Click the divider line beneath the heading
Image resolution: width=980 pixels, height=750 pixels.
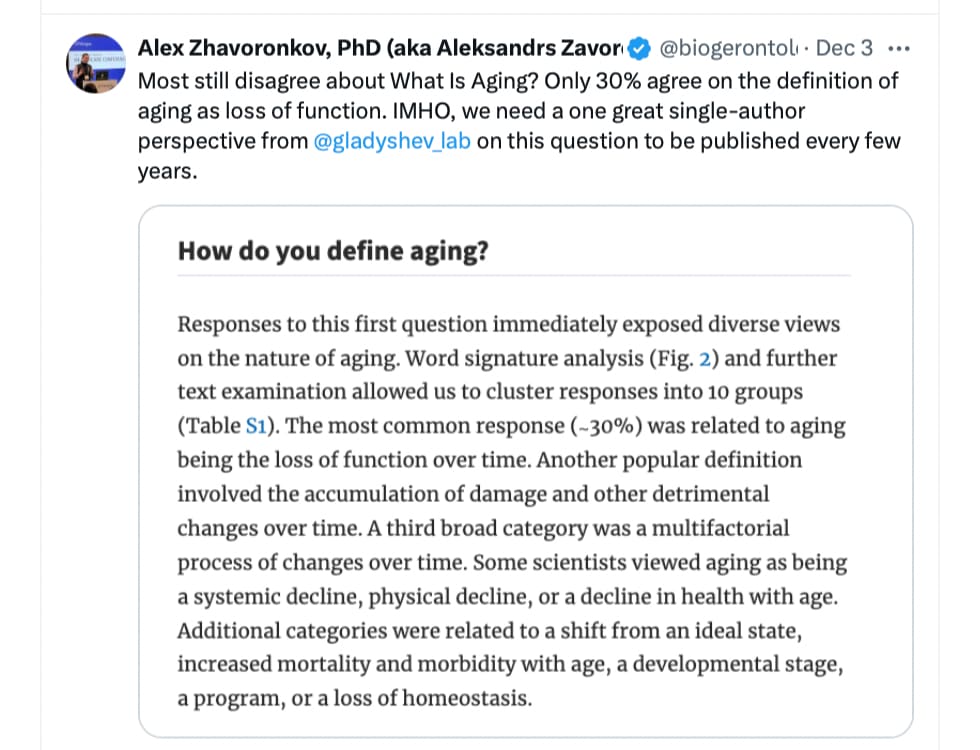(x=514, y=275)
